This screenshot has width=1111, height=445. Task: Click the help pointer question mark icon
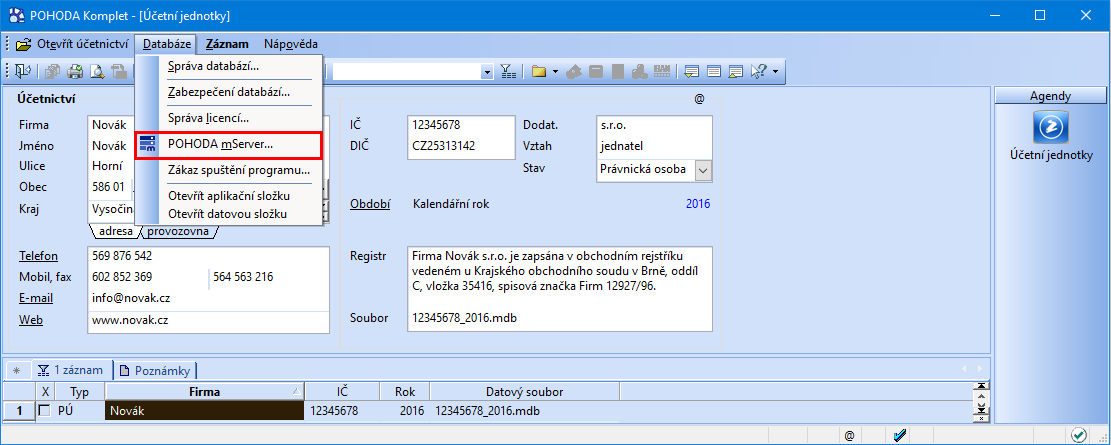click(x=759, y=71)
